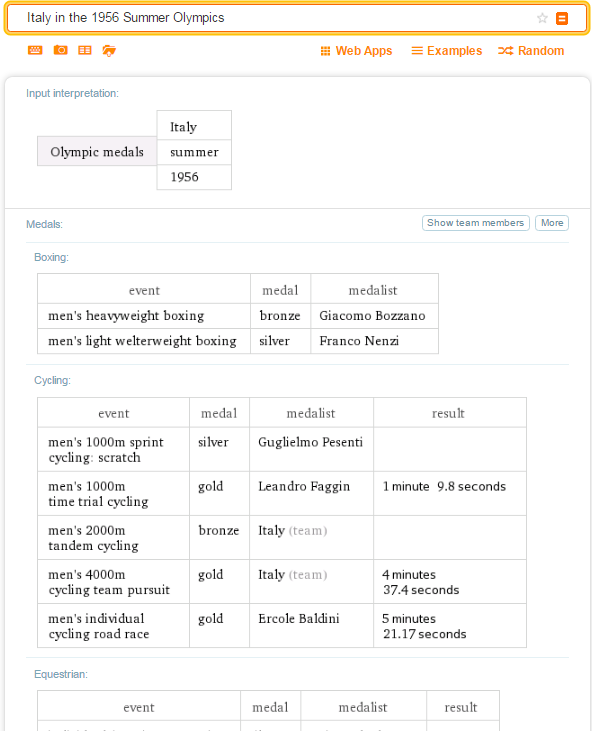Click men's 2000m tandem cycling event
Image resolution: width=592 pixels, height=731 pixels.
[93, 538]
